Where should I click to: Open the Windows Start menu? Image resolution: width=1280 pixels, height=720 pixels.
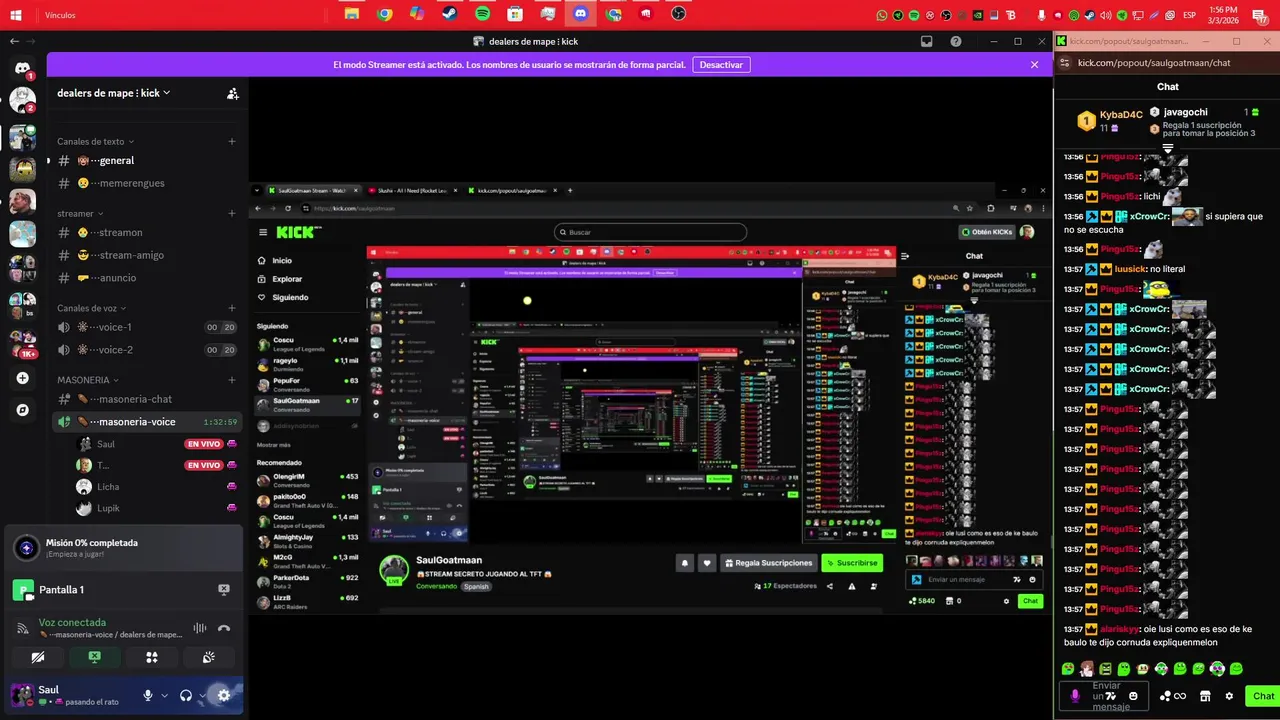[x=16, y=15]
